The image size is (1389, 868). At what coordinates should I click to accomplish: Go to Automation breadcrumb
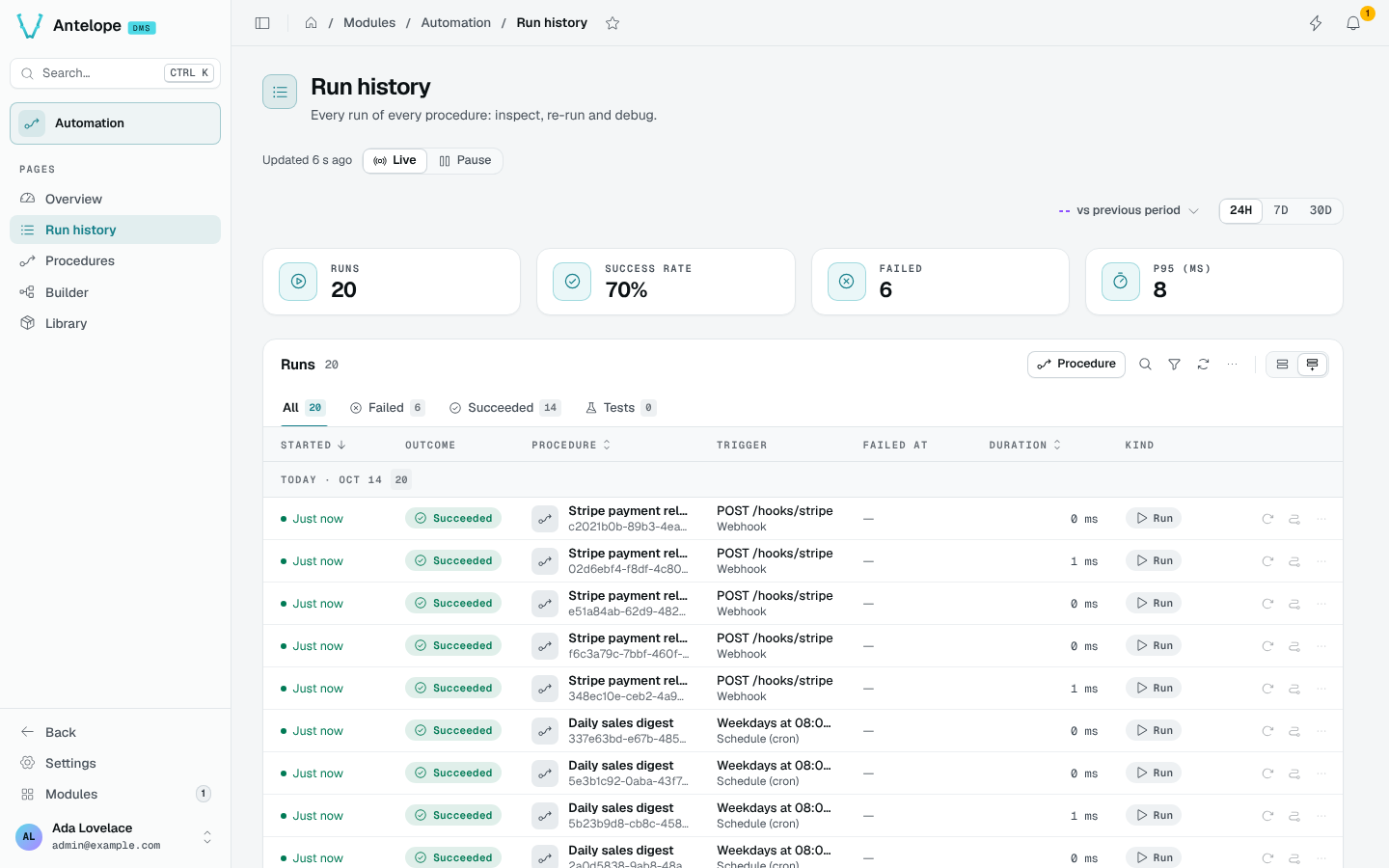[x=455, y=23]
